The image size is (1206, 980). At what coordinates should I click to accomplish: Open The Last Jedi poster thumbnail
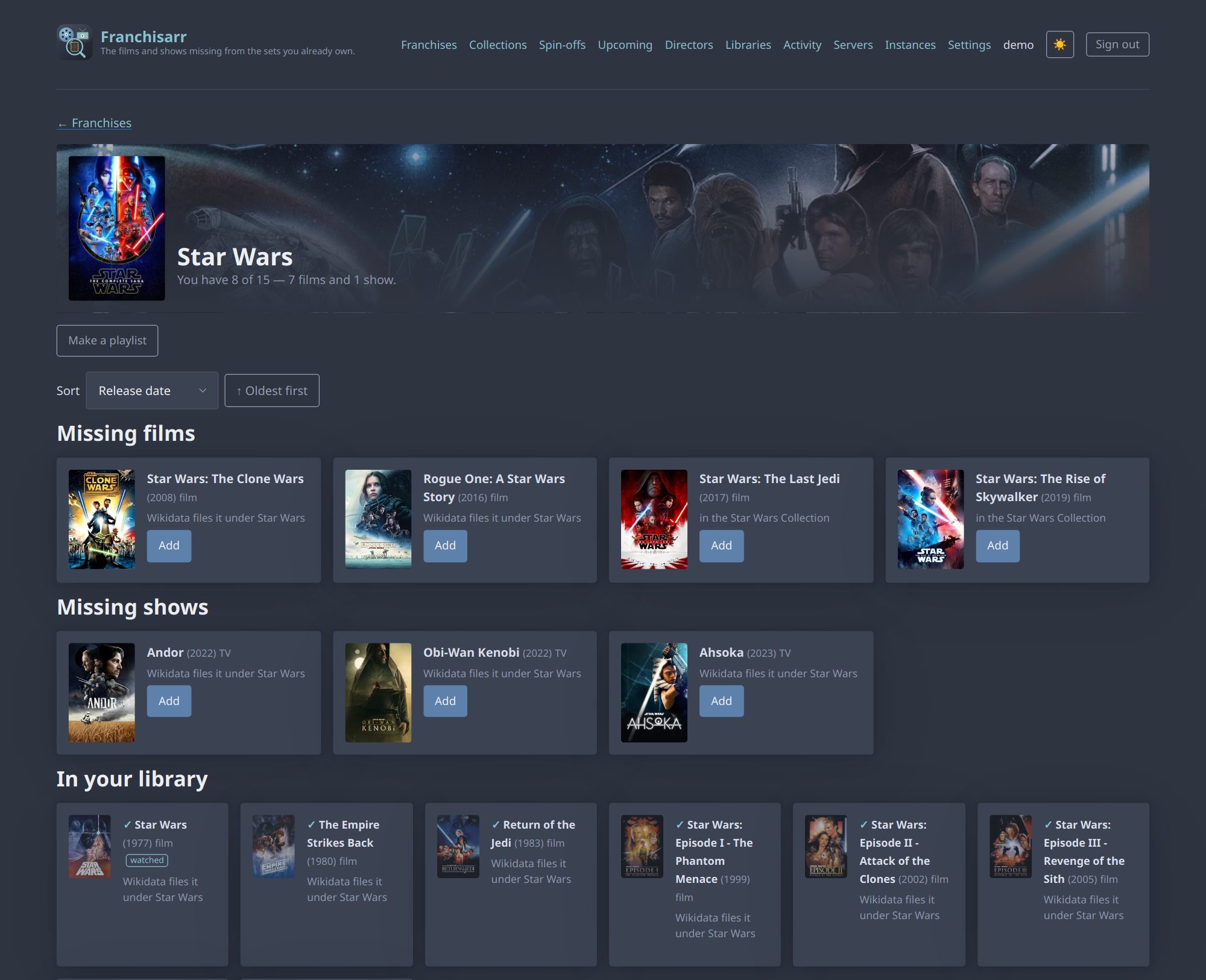click(654, 519)
